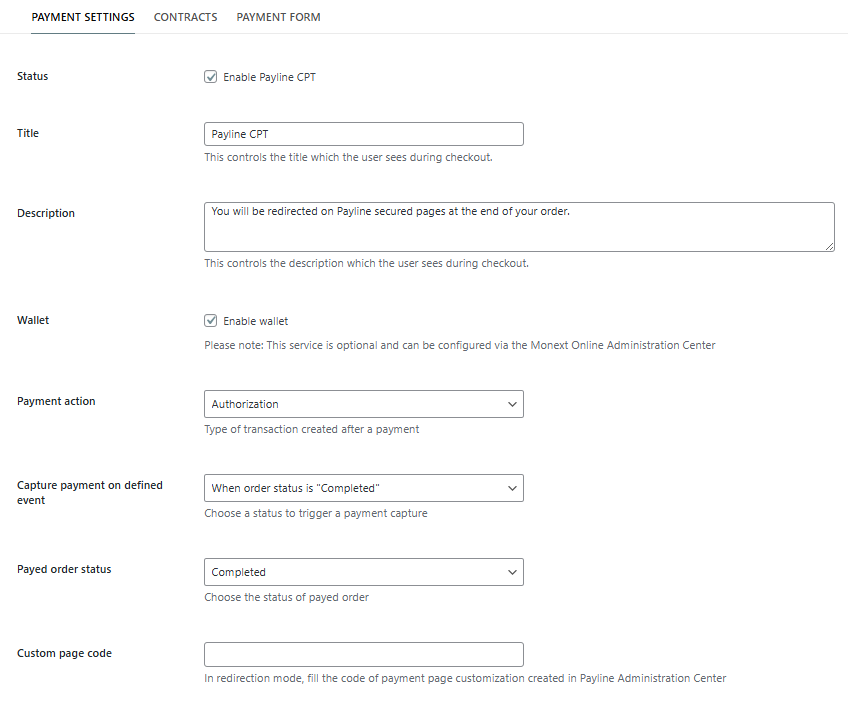Click the Title input field
This screenshot has width=848, height=704.
point(363,134)
